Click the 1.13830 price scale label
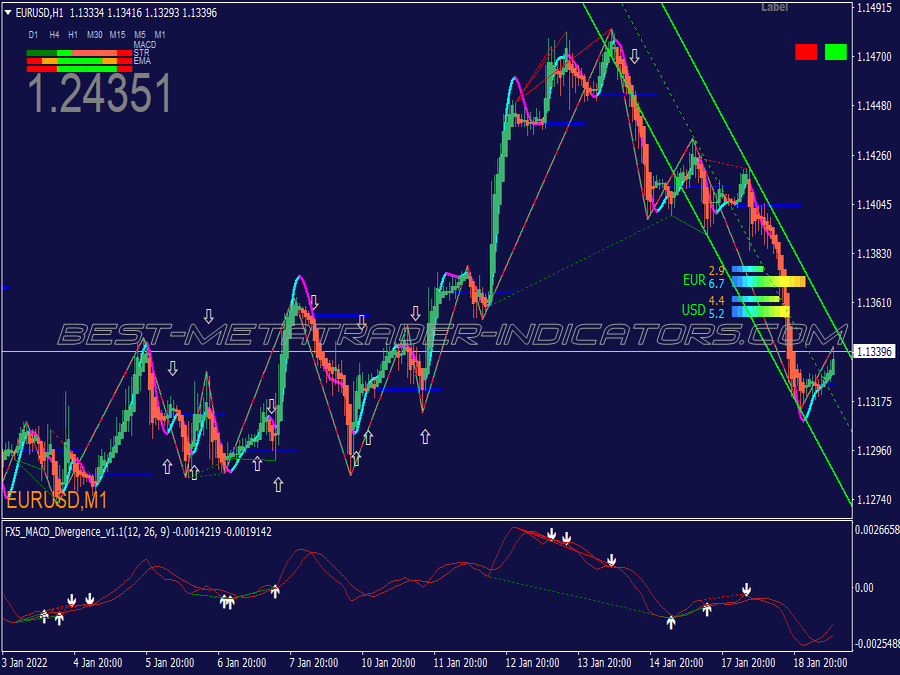 click(x=874, y=254)
